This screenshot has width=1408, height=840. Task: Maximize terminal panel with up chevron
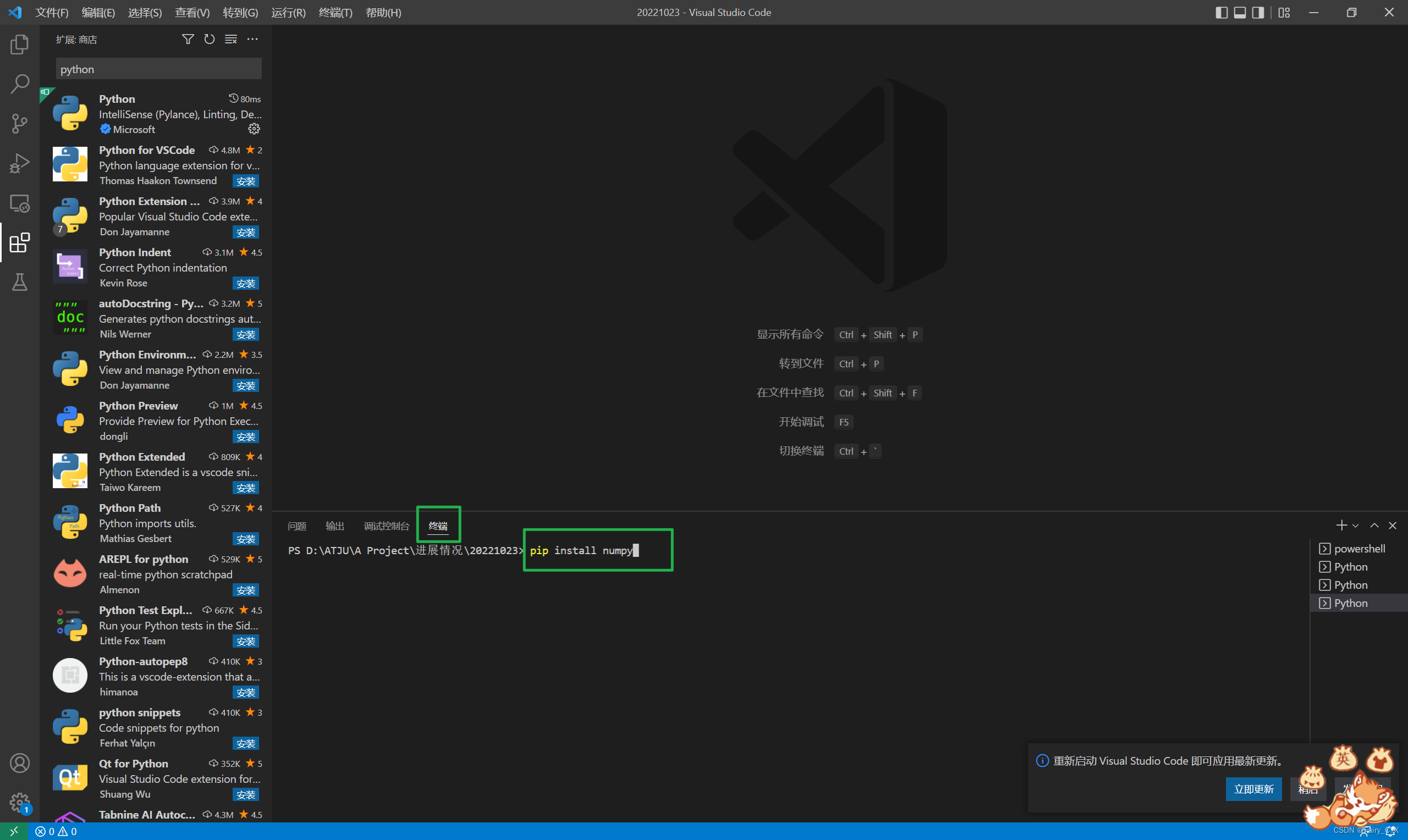[1374, 526]
